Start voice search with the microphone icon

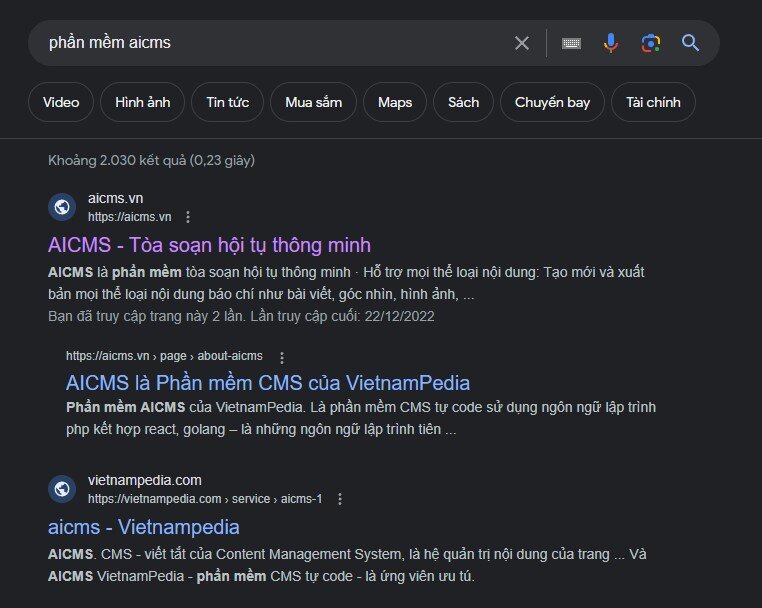click(611, 43)
